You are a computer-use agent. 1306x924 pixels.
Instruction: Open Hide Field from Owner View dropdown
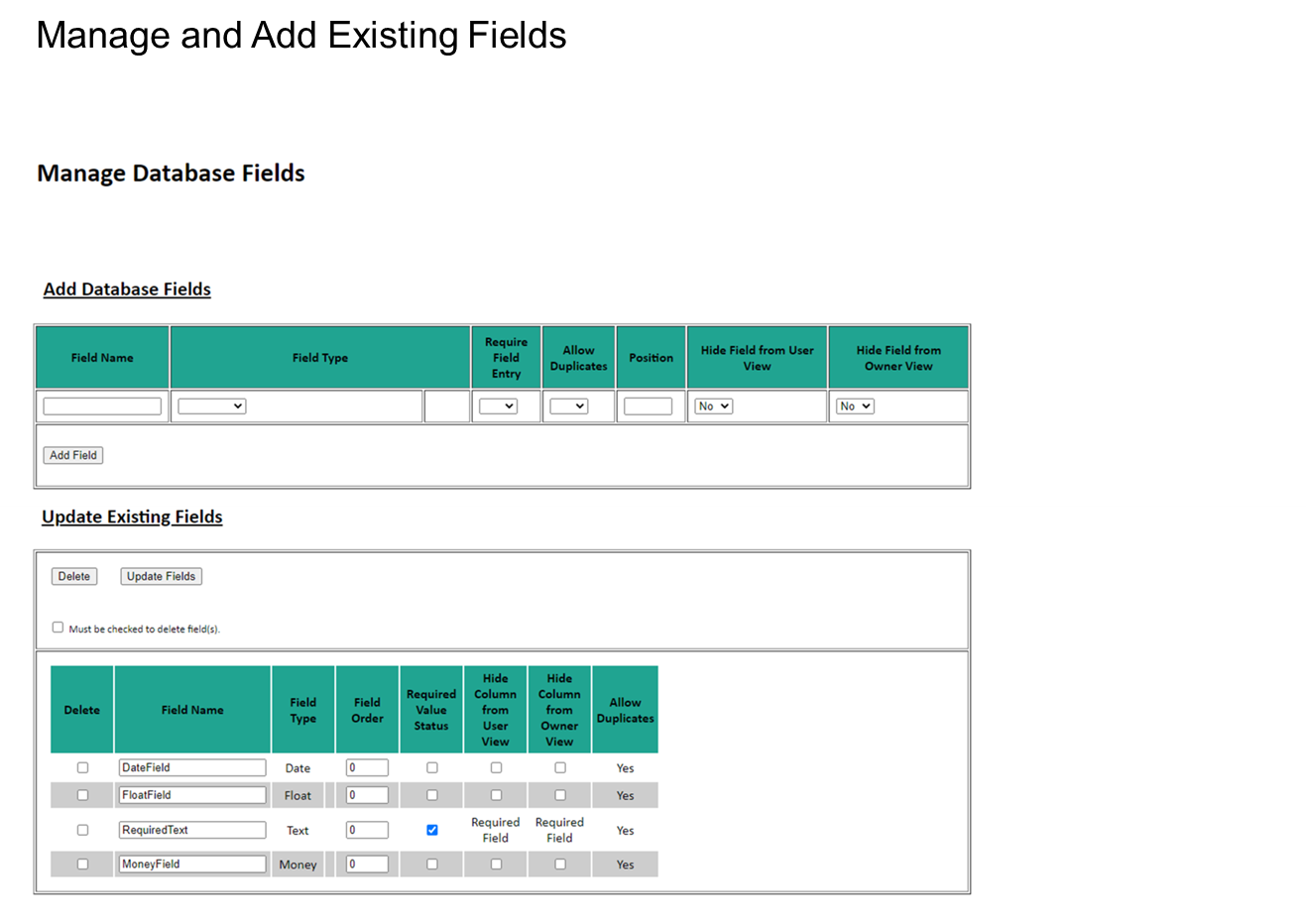point(855,406)
